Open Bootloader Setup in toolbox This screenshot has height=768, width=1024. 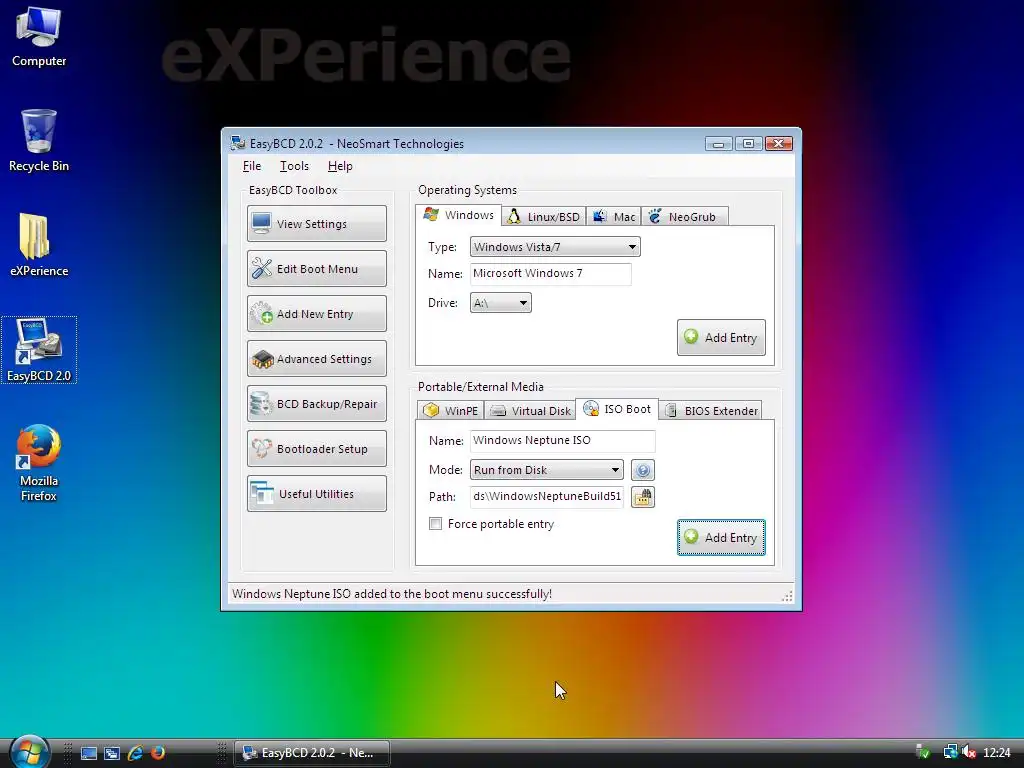point(317,449)
